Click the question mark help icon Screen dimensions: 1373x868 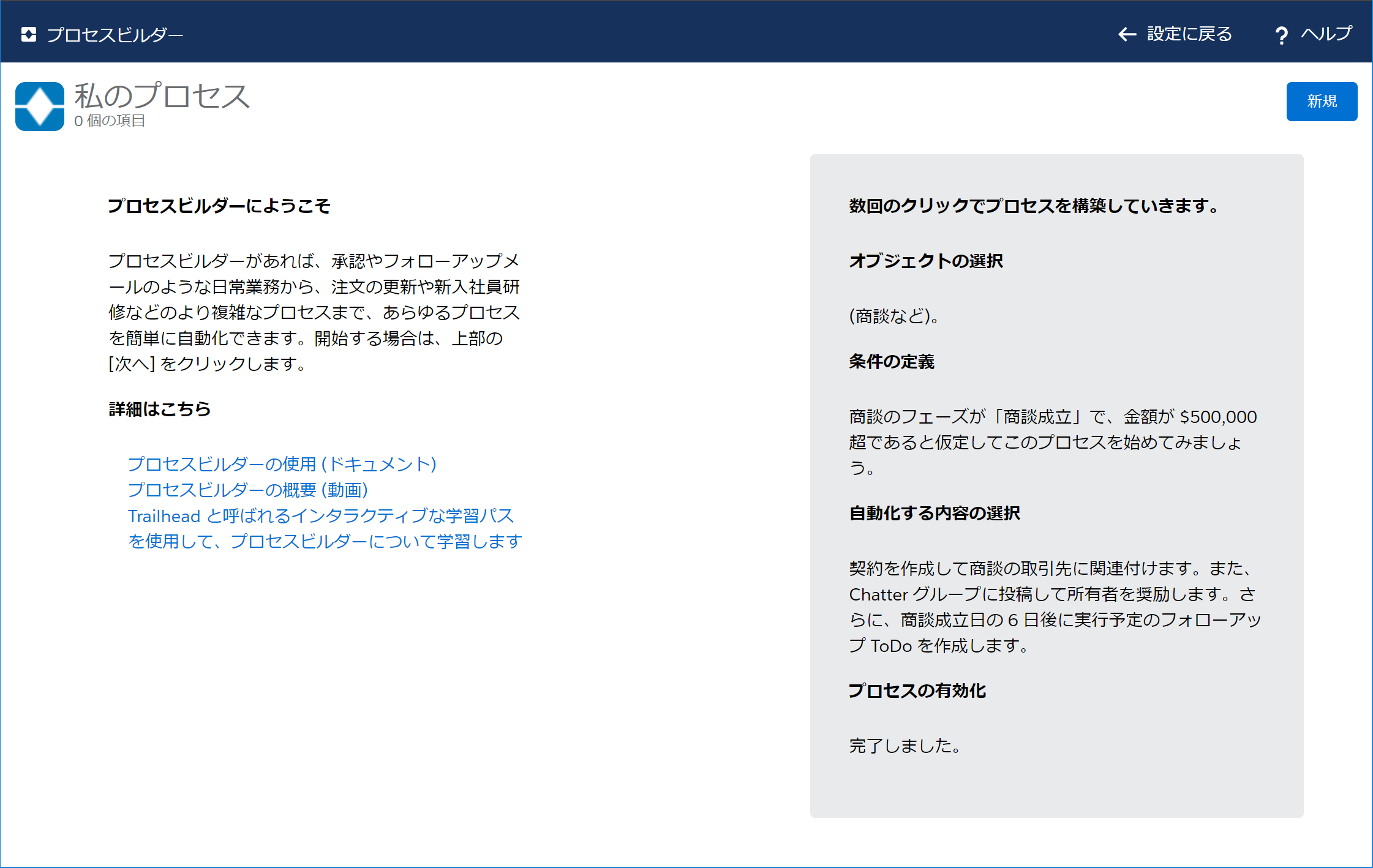[x=1281, y=36]
